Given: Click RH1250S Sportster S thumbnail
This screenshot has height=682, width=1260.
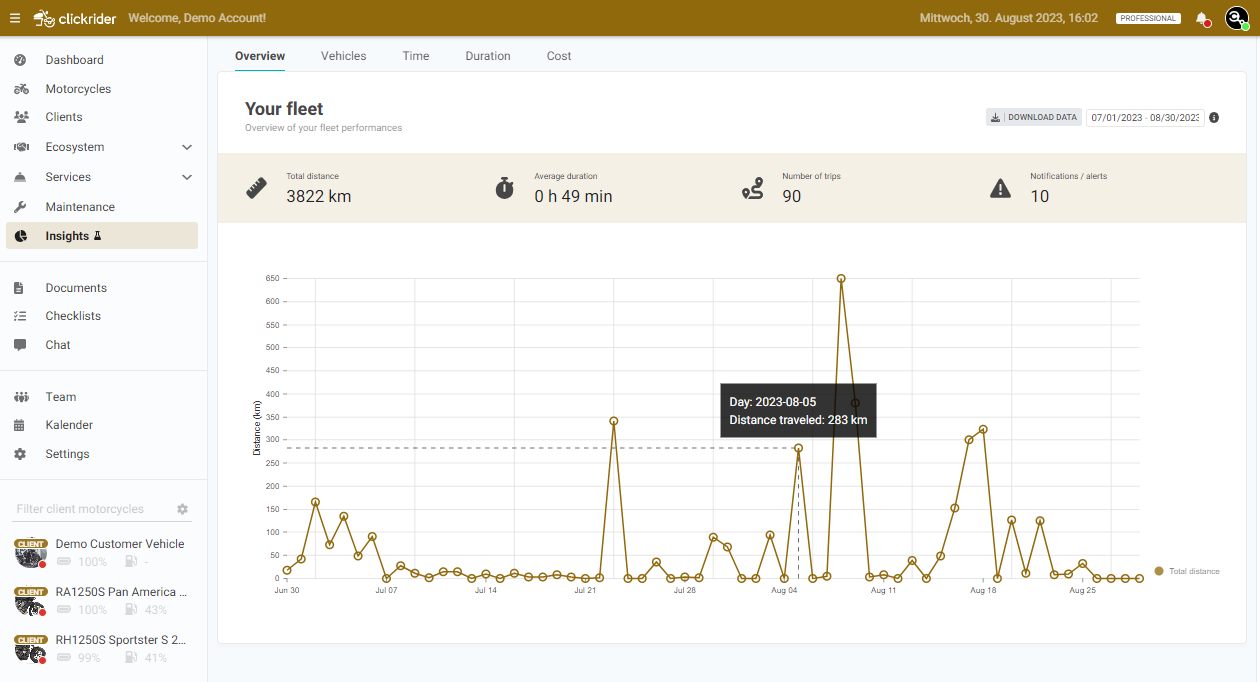Looking at the screenshot, I should 31,649.
